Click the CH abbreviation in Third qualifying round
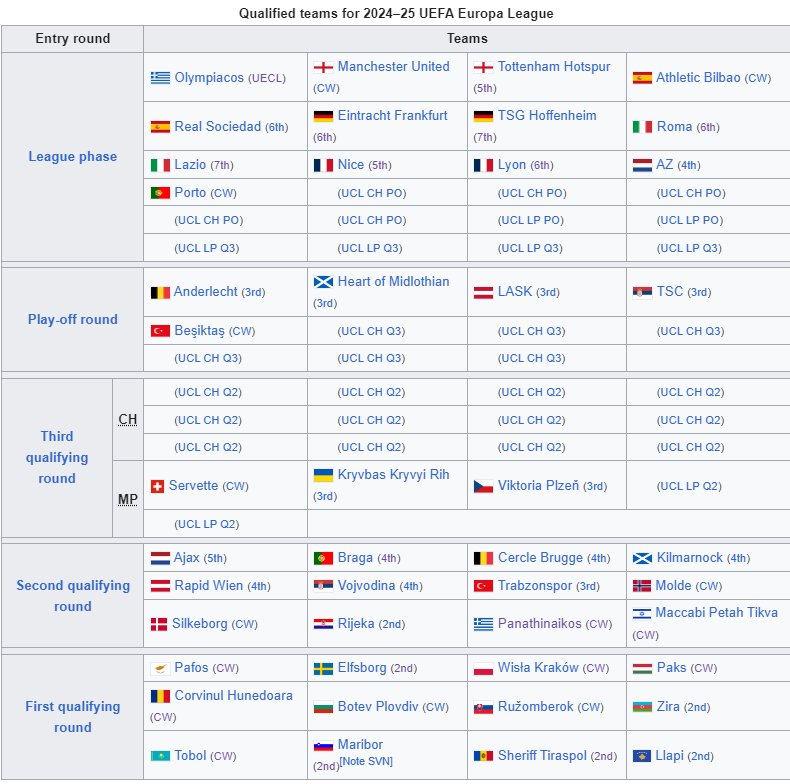The height and width of the screenshot is (784, 790). [127, 420]
